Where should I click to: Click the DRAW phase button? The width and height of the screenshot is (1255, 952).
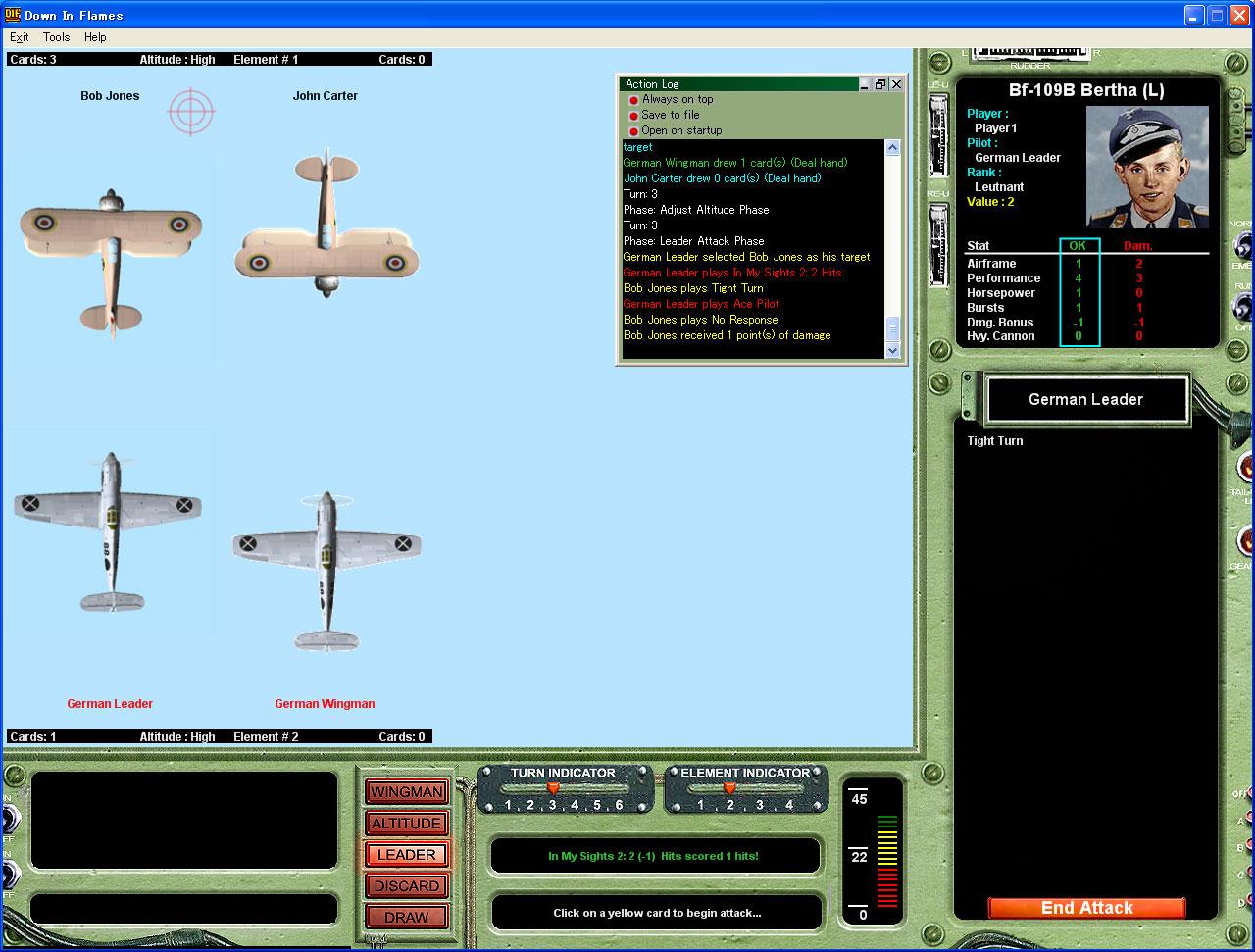(x=407, y=918)
